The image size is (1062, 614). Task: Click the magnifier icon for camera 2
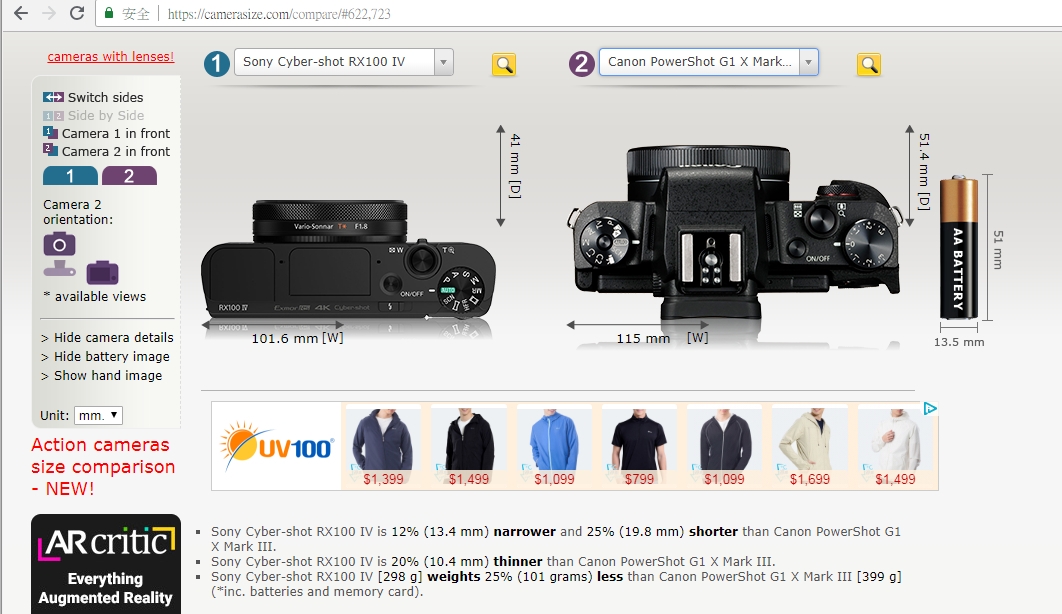[868, 64]
